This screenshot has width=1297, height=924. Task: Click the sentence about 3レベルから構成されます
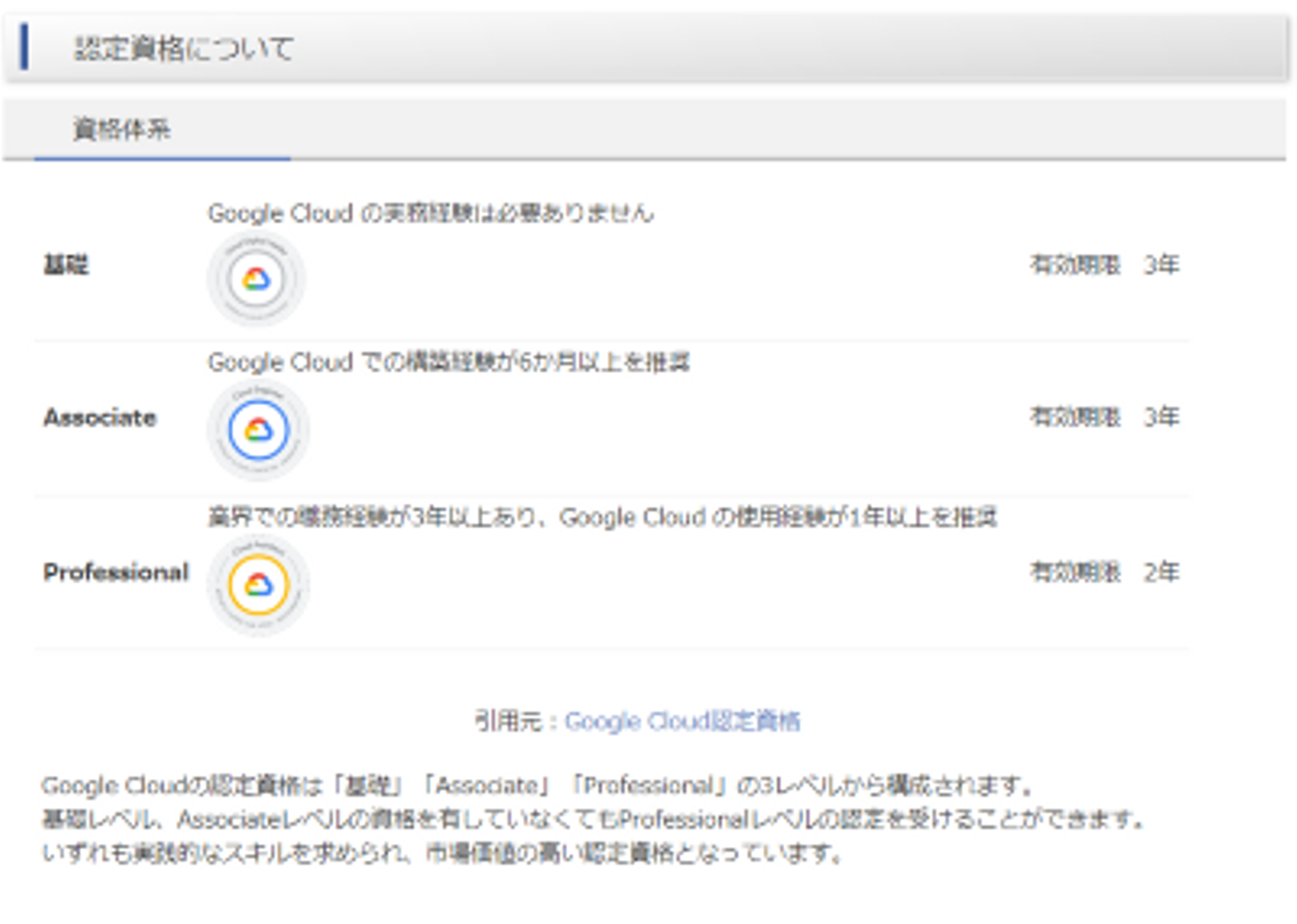click(x=538, y=786)
